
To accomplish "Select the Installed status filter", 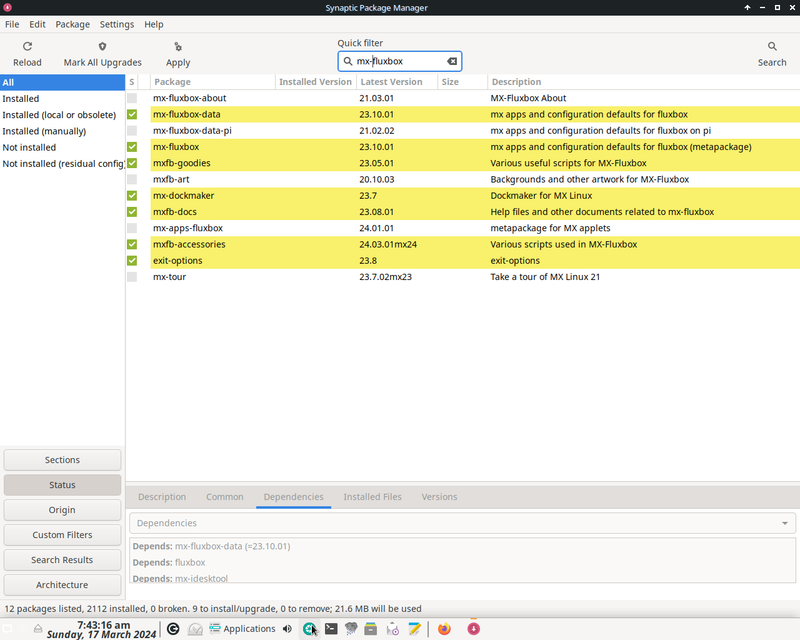I will click(62, 99).
